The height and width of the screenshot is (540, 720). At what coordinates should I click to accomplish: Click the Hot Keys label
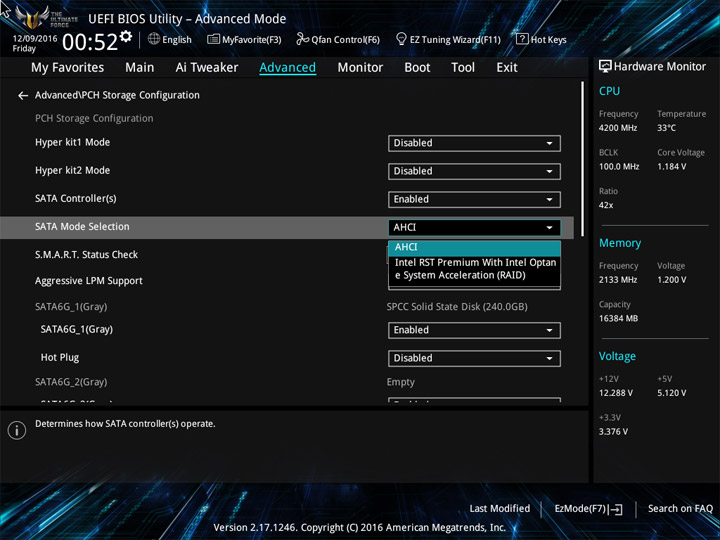[x=549, y=40]
